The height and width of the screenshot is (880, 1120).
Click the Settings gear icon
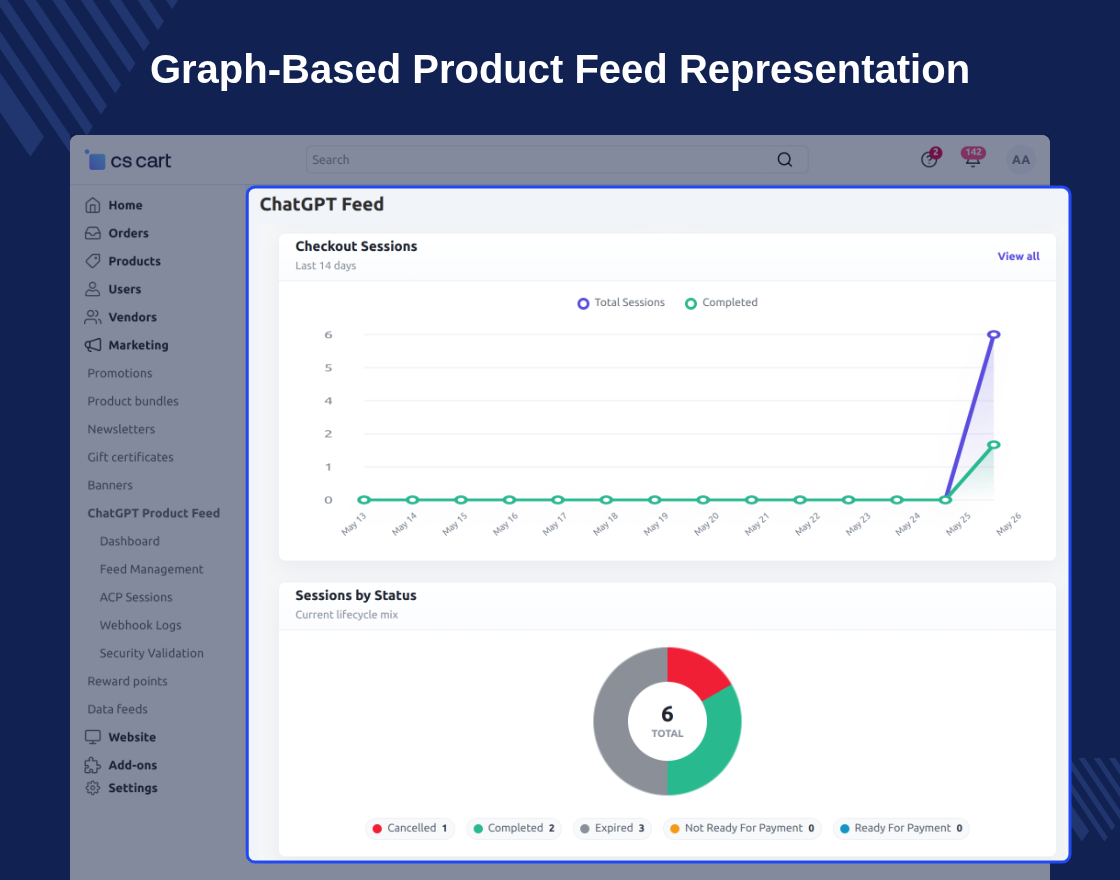pyautogui.click(x=93, y=788)
